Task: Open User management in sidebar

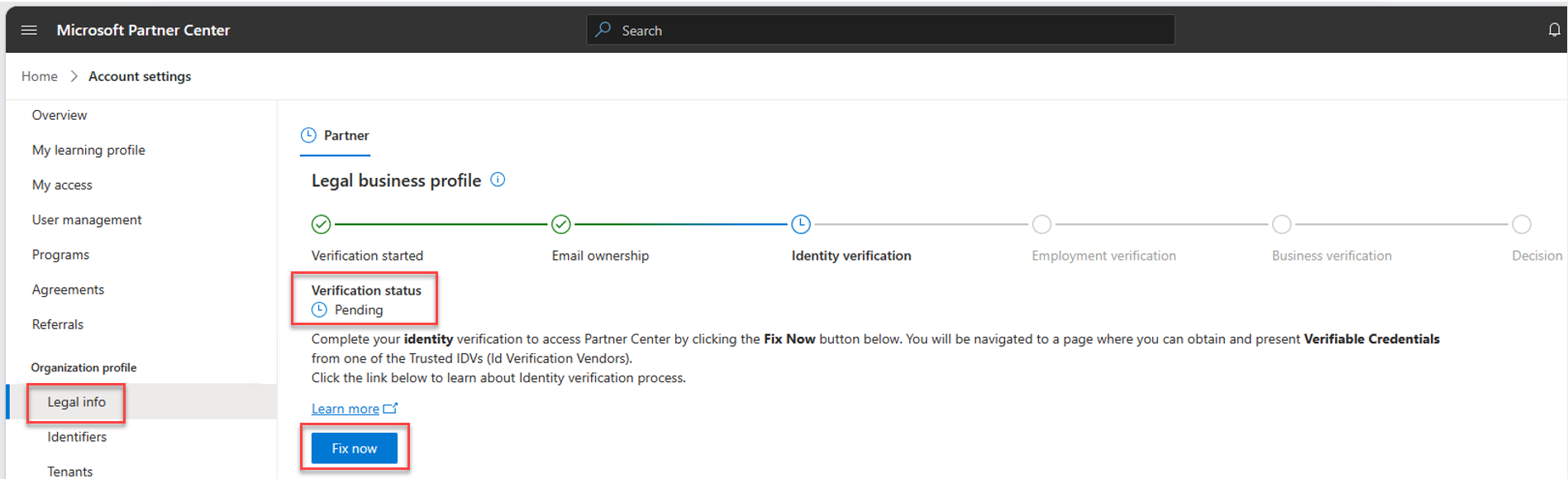Action: [87, 220]
